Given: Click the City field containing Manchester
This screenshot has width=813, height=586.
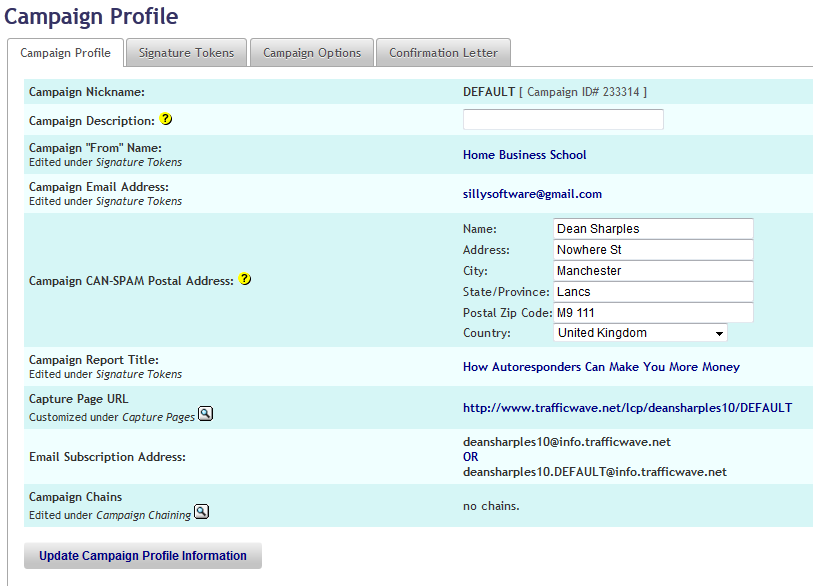Looking at the screenshot, I should click(x=652, y=271).
